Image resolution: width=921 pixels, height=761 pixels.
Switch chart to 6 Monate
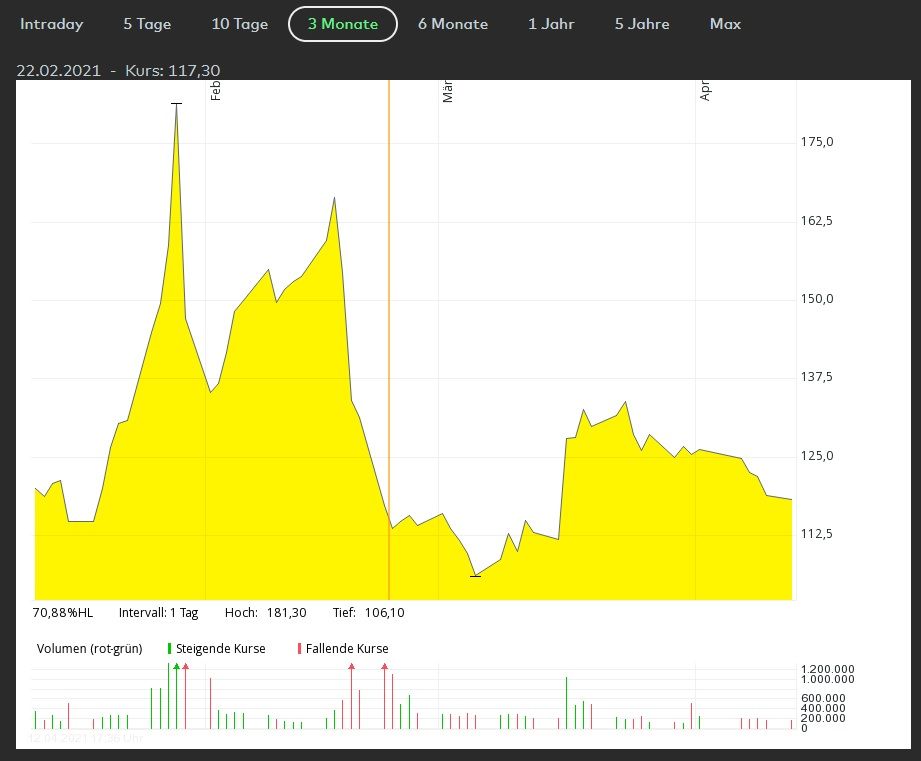(x=453, y=24)
